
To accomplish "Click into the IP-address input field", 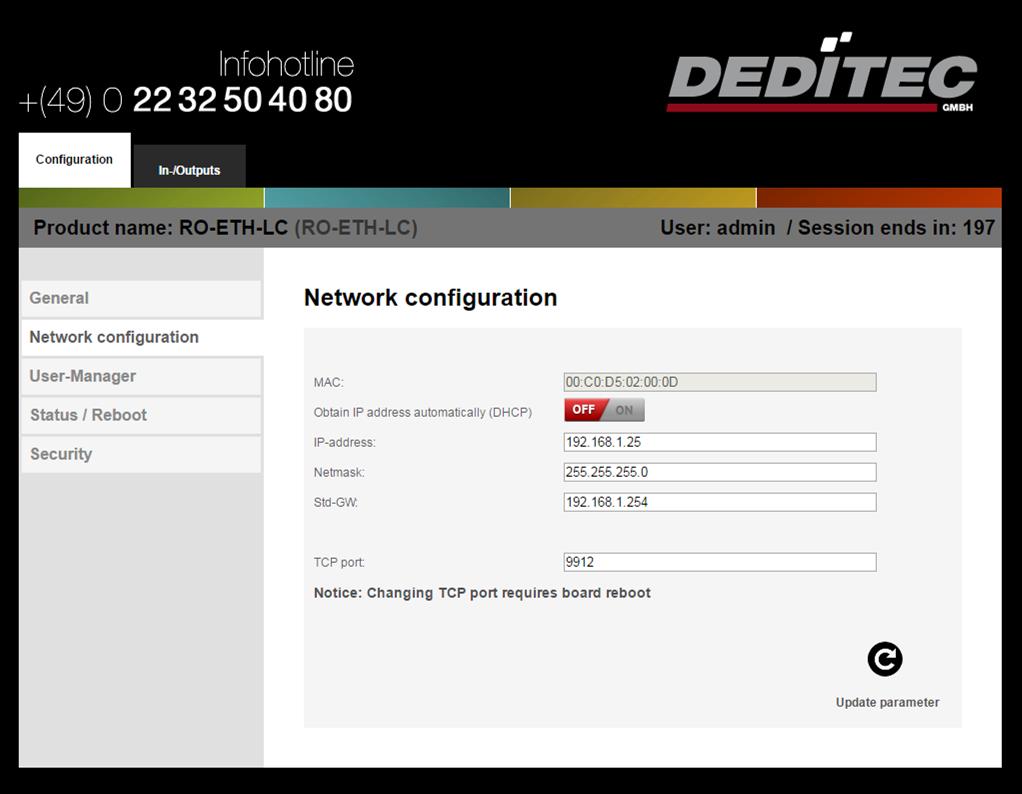I will click(719, 442).
